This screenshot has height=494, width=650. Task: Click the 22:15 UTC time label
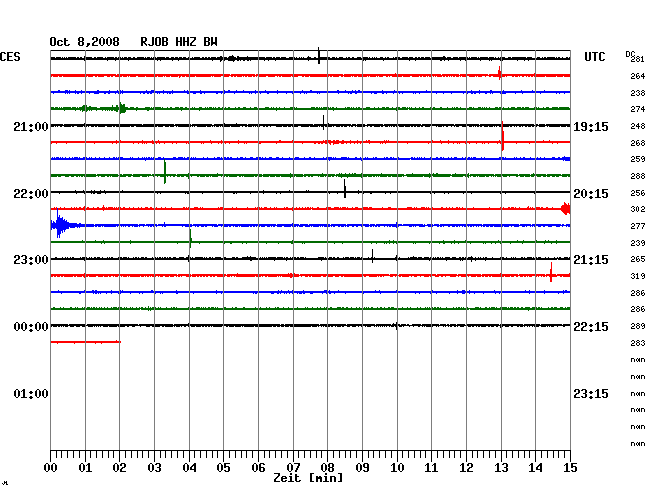point(591,327)
